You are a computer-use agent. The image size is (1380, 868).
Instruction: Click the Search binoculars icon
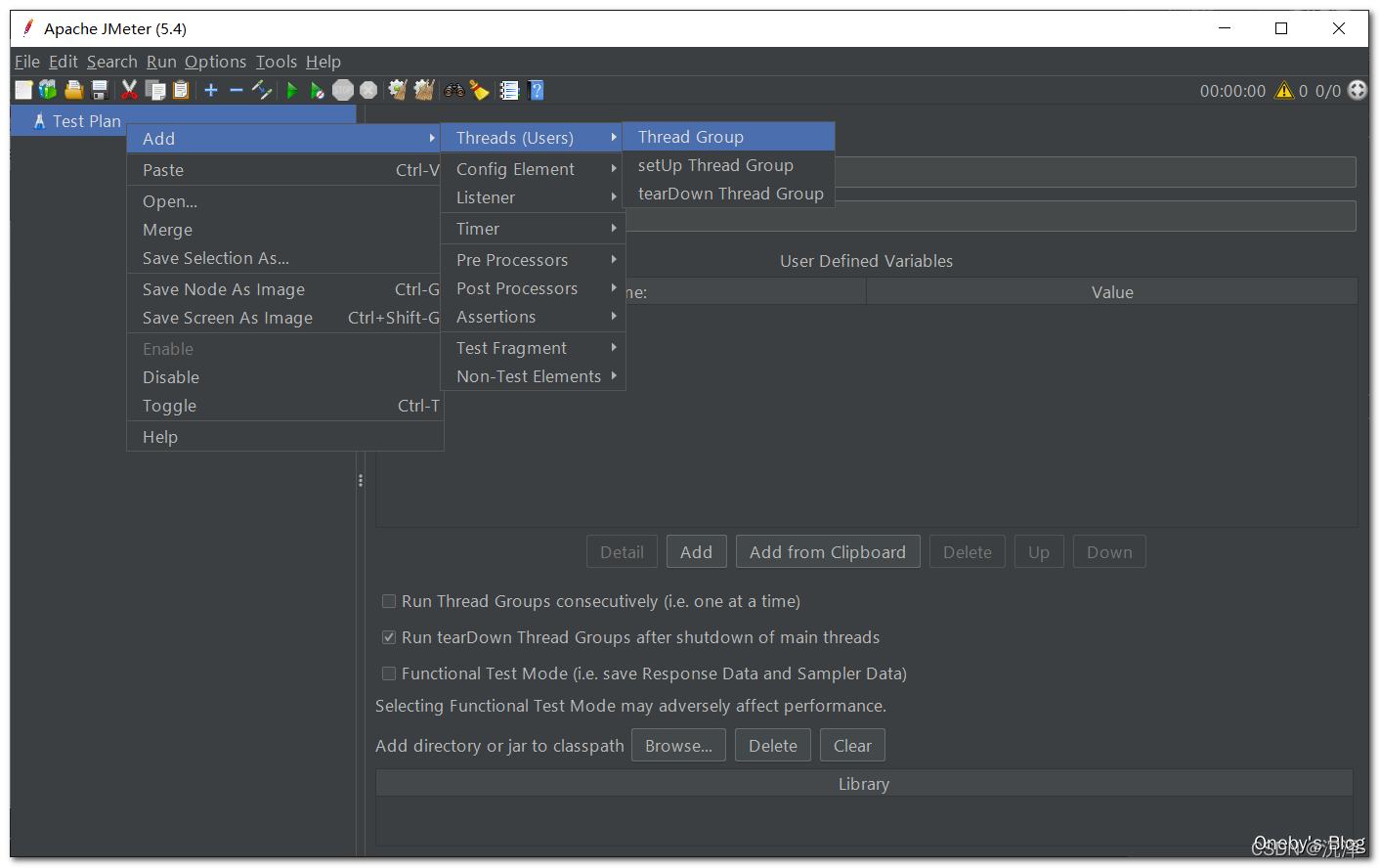(x=454, y=90)
